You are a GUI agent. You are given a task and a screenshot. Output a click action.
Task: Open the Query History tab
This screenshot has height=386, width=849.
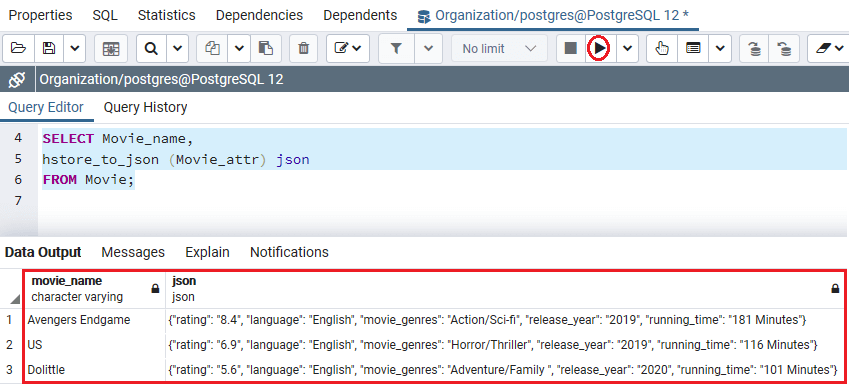(x=146, y=107)
